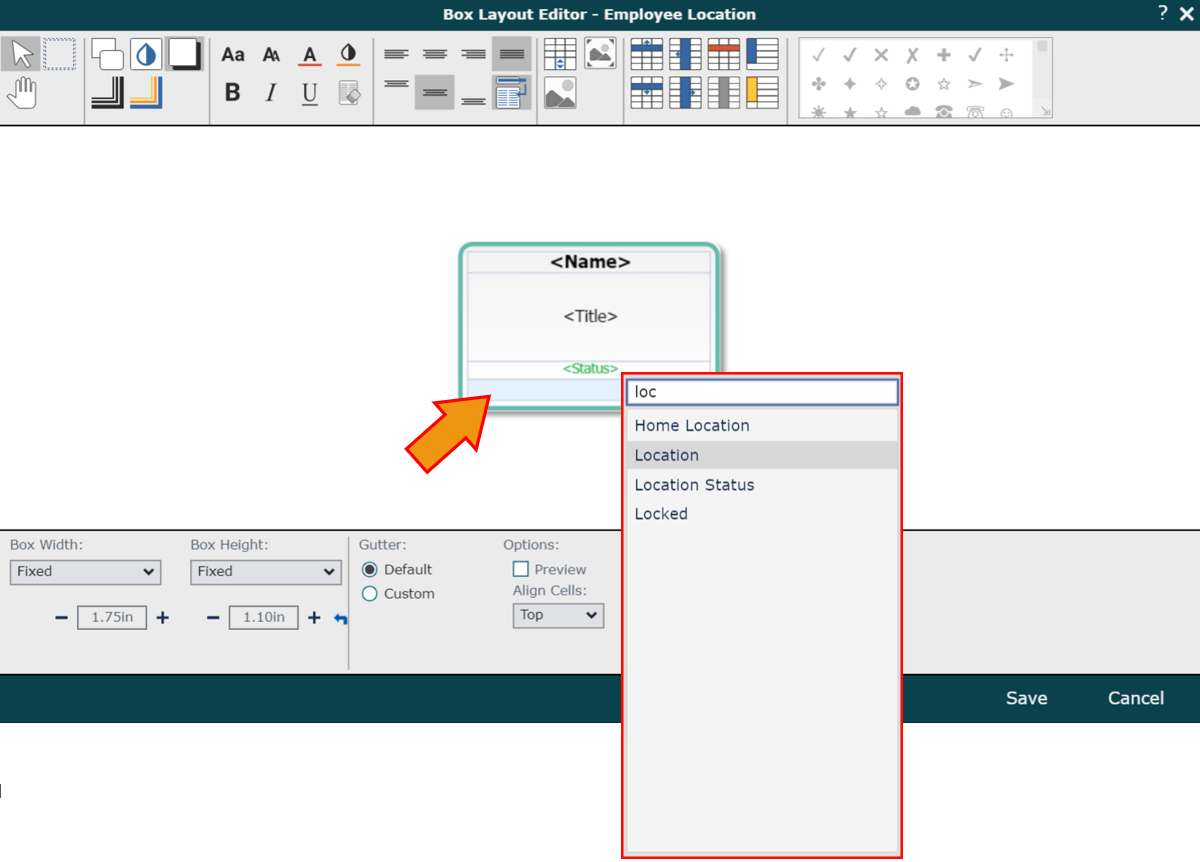This screenshot has height=862, width=1200.
Task: Click the Cancel button
Action: pos(1136,698)
